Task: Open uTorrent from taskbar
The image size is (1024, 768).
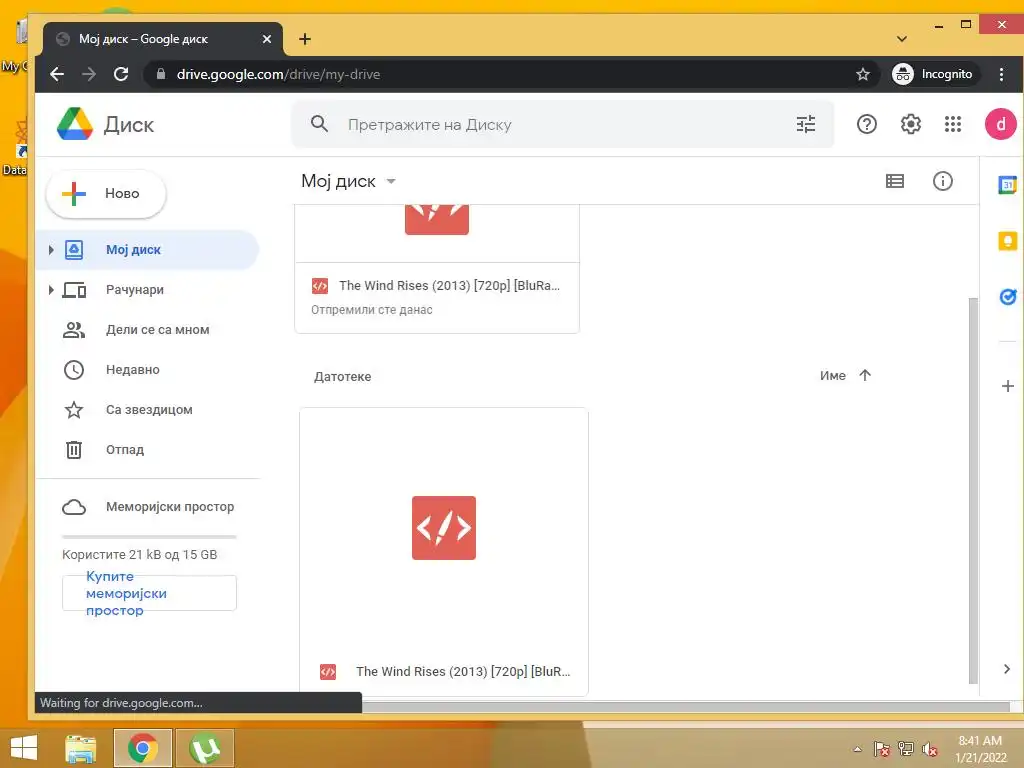Action: pos(204,748)
